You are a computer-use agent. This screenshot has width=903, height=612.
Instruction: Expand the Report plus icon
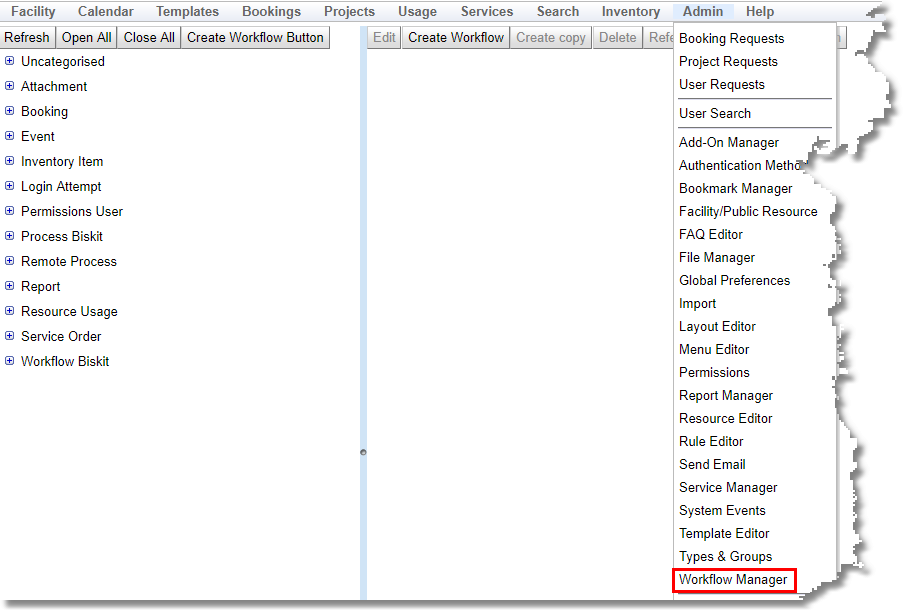click(10, 286)
